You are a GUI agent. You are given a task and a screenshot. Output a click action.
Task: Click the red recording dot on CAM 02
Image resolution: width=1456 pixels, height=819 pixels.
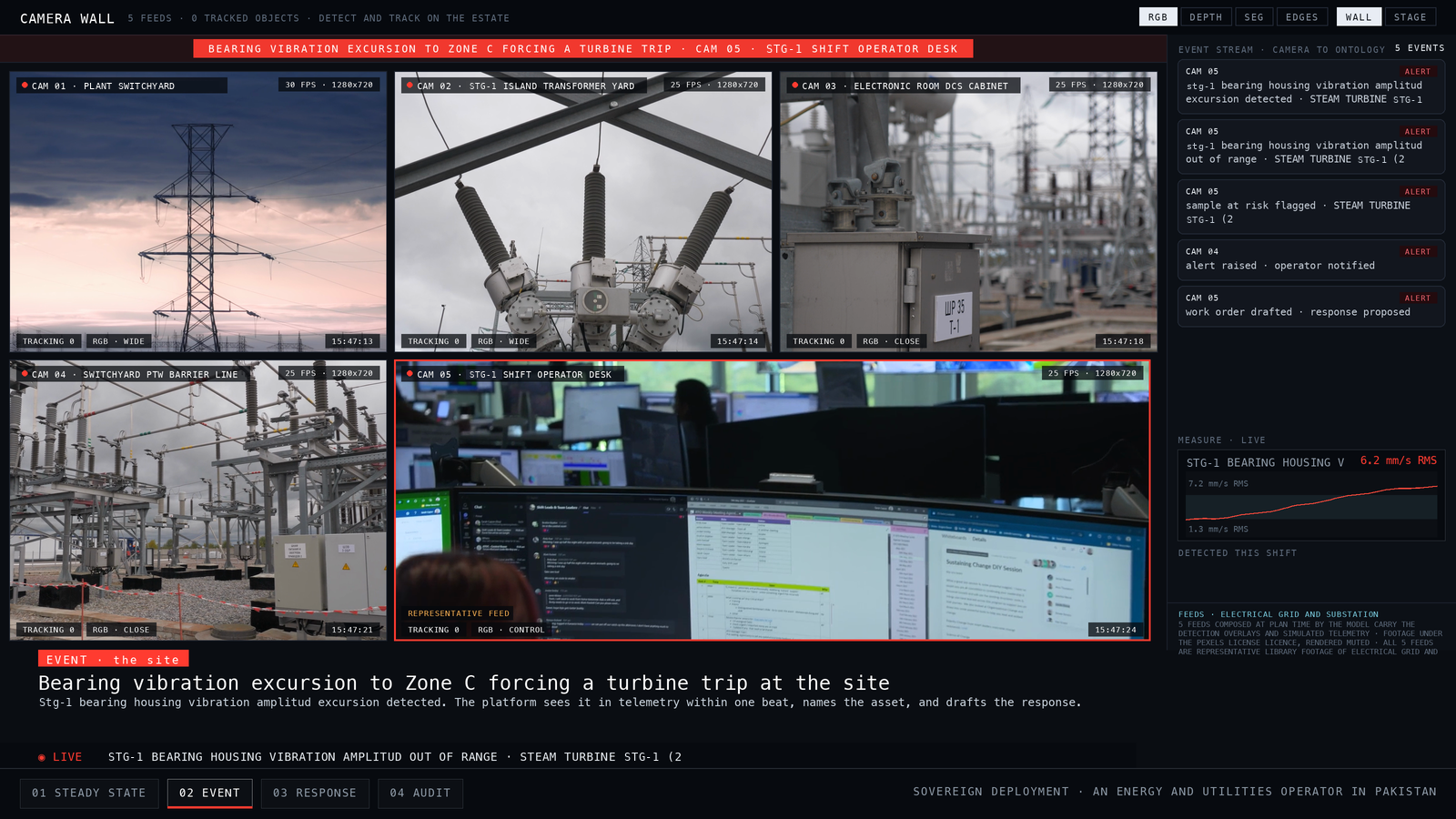409,86
